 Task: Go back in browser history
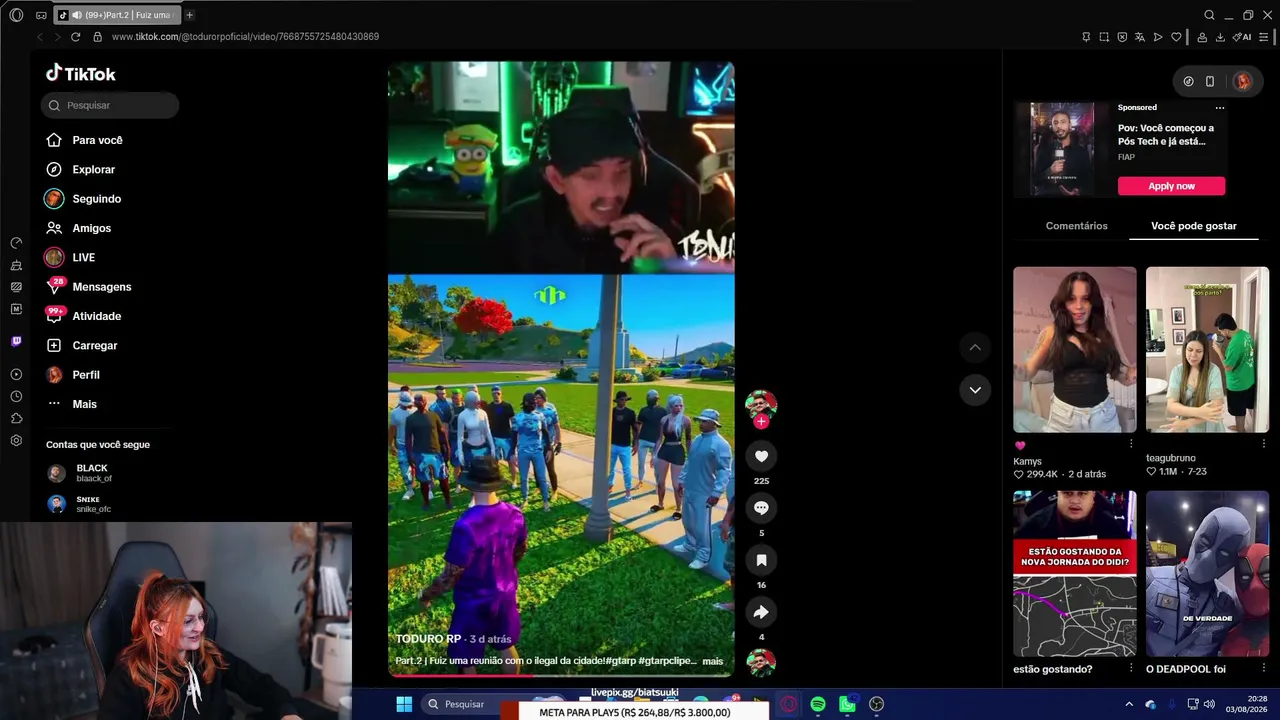point(40,37)
